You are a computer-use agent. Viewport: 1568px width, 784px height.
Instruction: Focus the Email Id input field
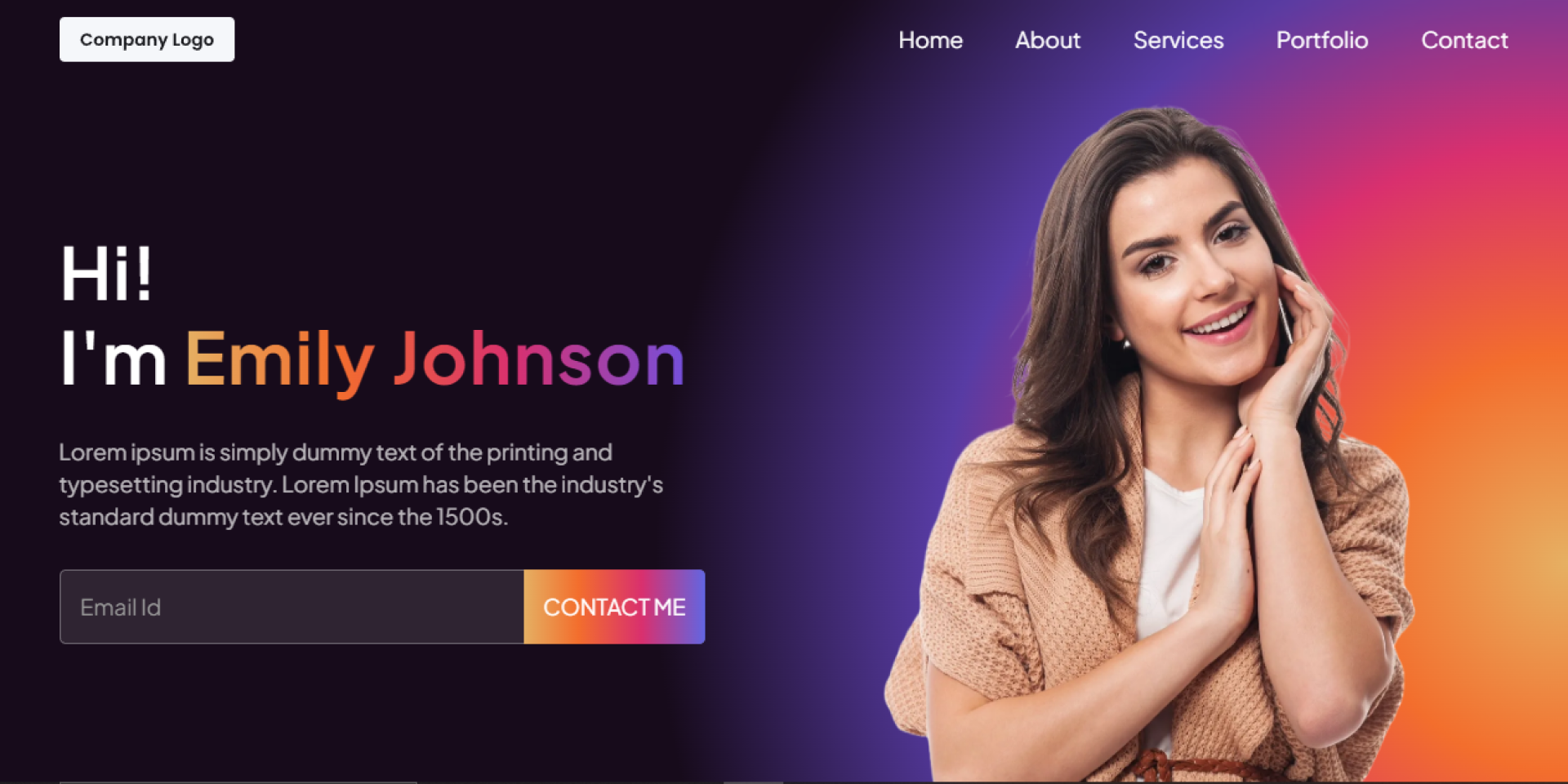pyautogui.click(x=292, y=607)
